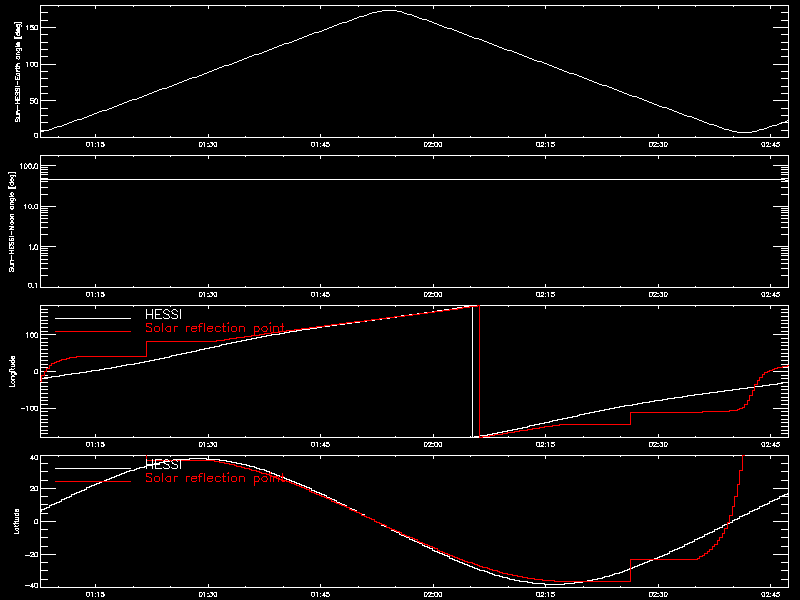Click the '-20' tick on Latitude axis

coord(32,555)
